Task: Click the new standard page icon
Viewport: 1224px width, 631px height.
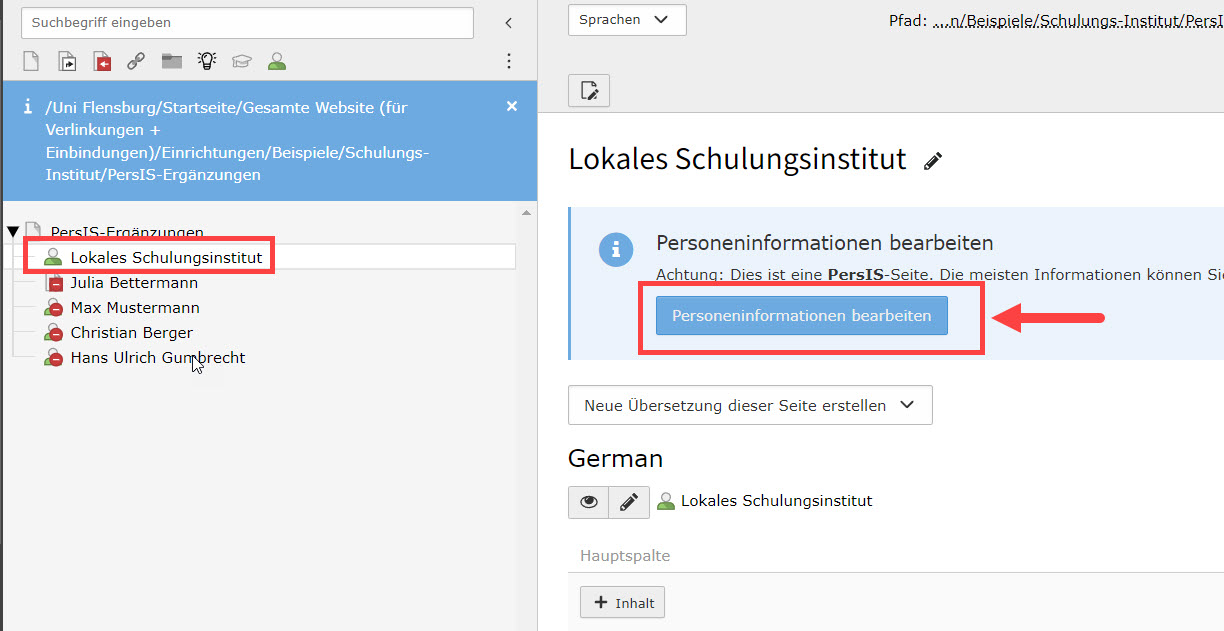Action: tap(31, 62)
